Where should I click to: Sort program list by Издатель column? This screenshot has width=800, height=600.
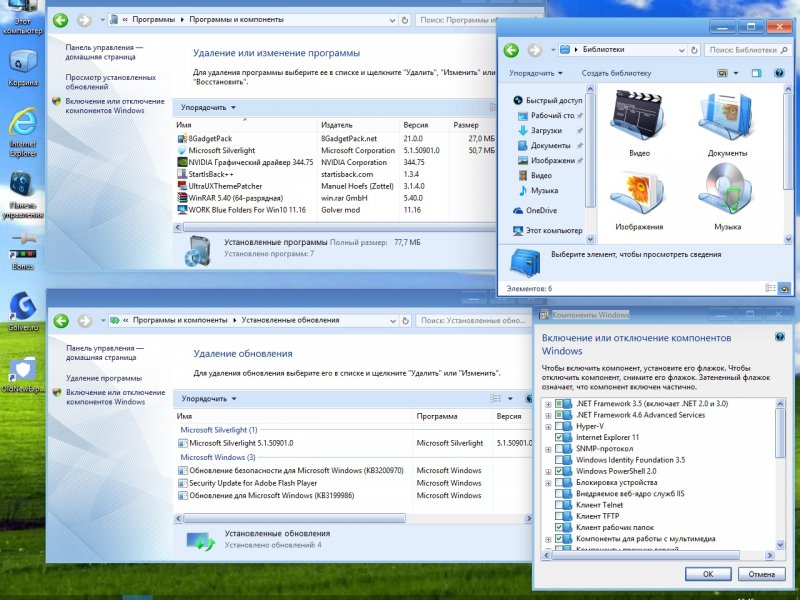358,125
